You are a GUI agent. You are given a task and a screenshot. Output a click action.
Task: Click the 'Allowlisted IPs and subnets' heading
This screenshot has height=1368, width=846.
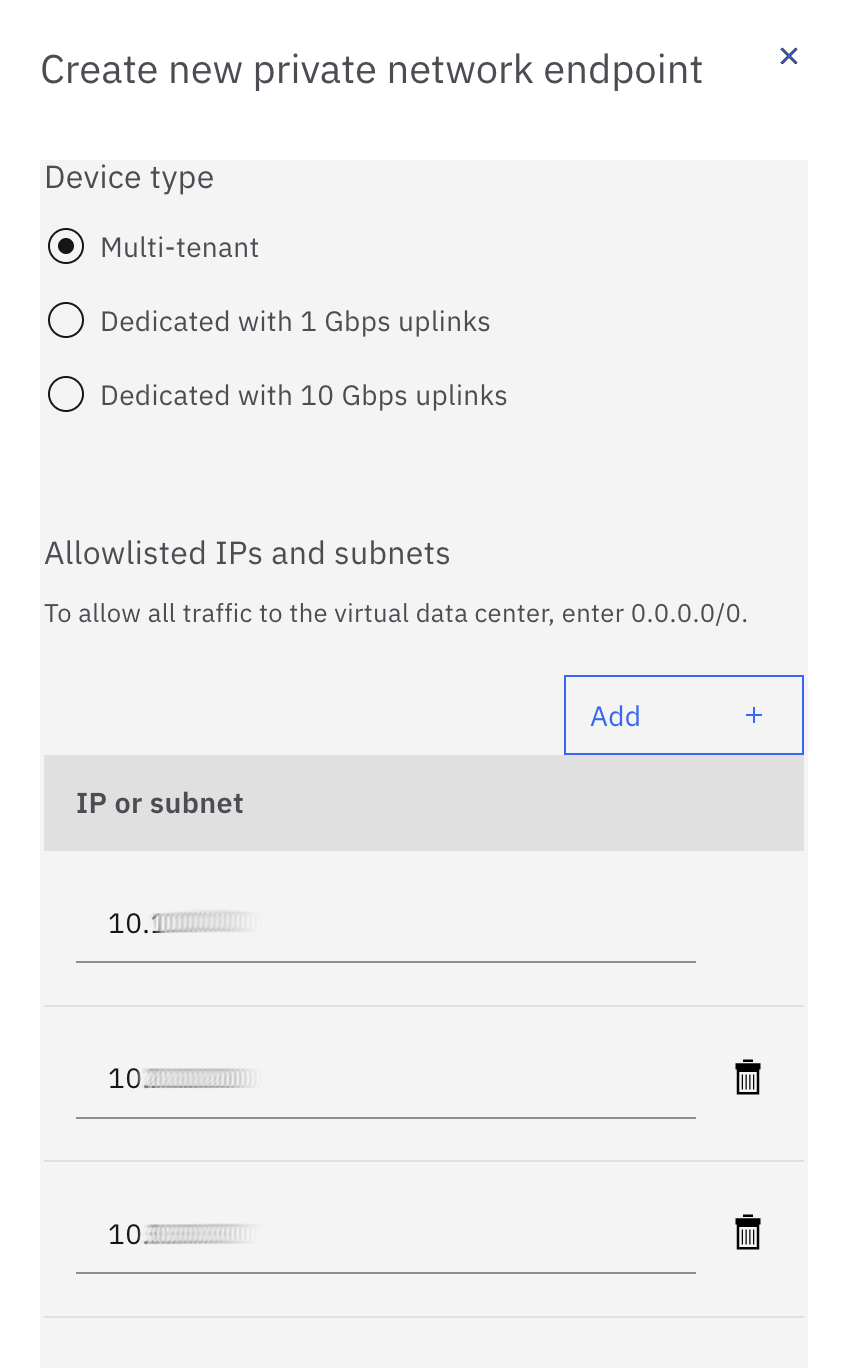click(x=247, y=553)
